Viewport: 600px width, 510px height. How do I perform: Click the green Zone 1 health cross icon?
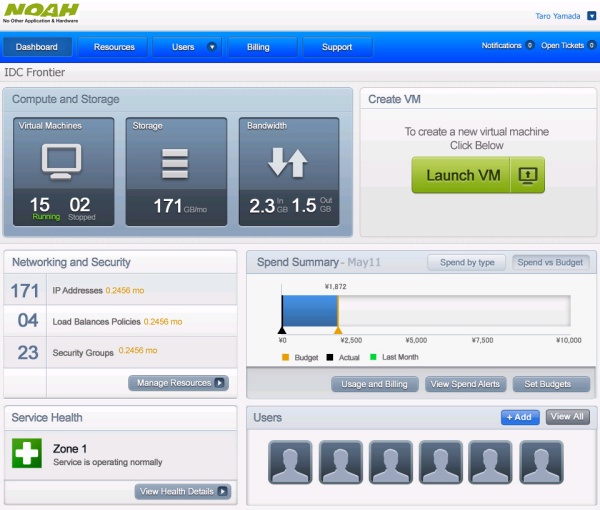click(x=26, y=453)
